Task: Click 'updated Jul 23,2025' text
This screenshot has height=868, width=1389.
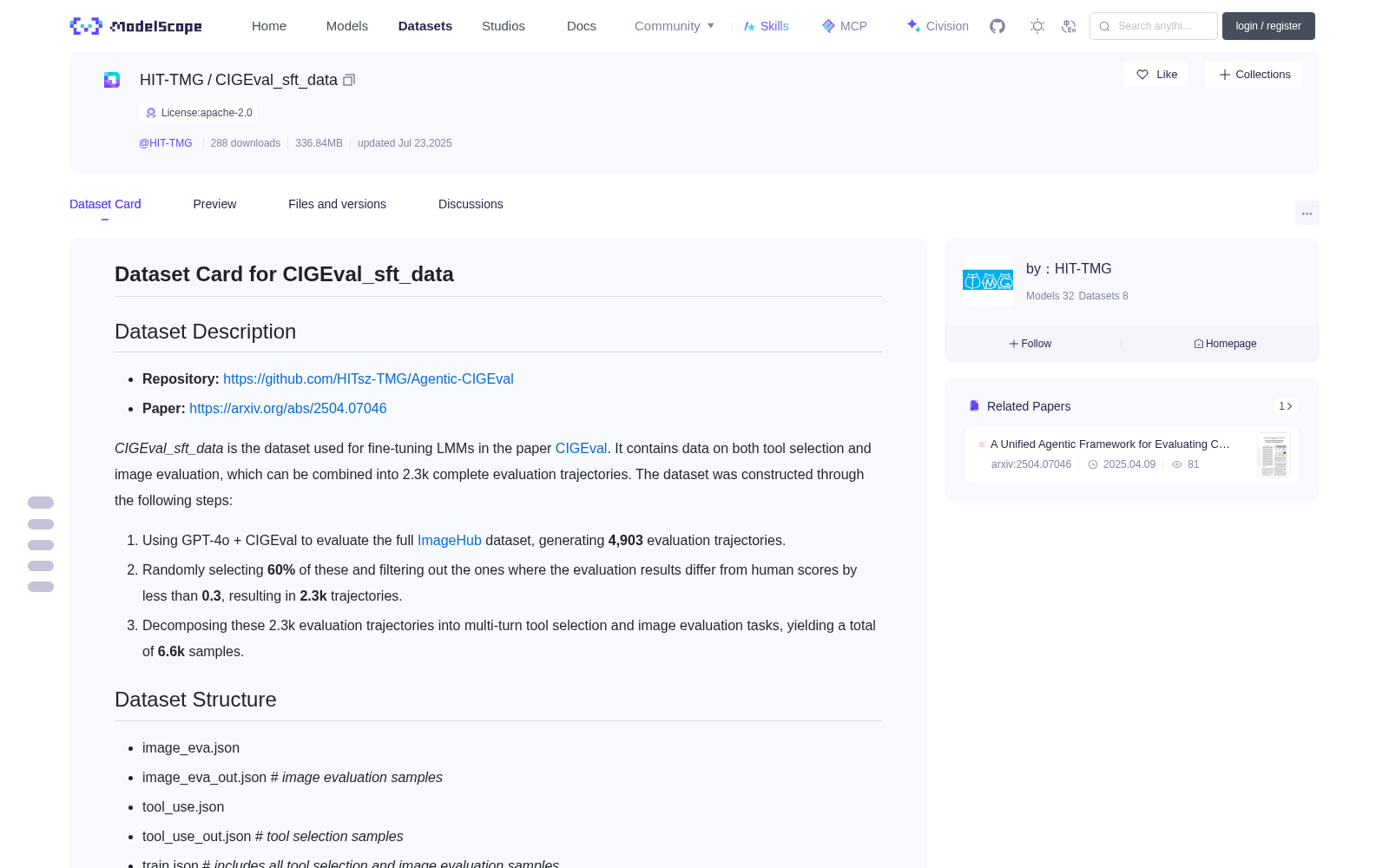Action: (405, 143)
